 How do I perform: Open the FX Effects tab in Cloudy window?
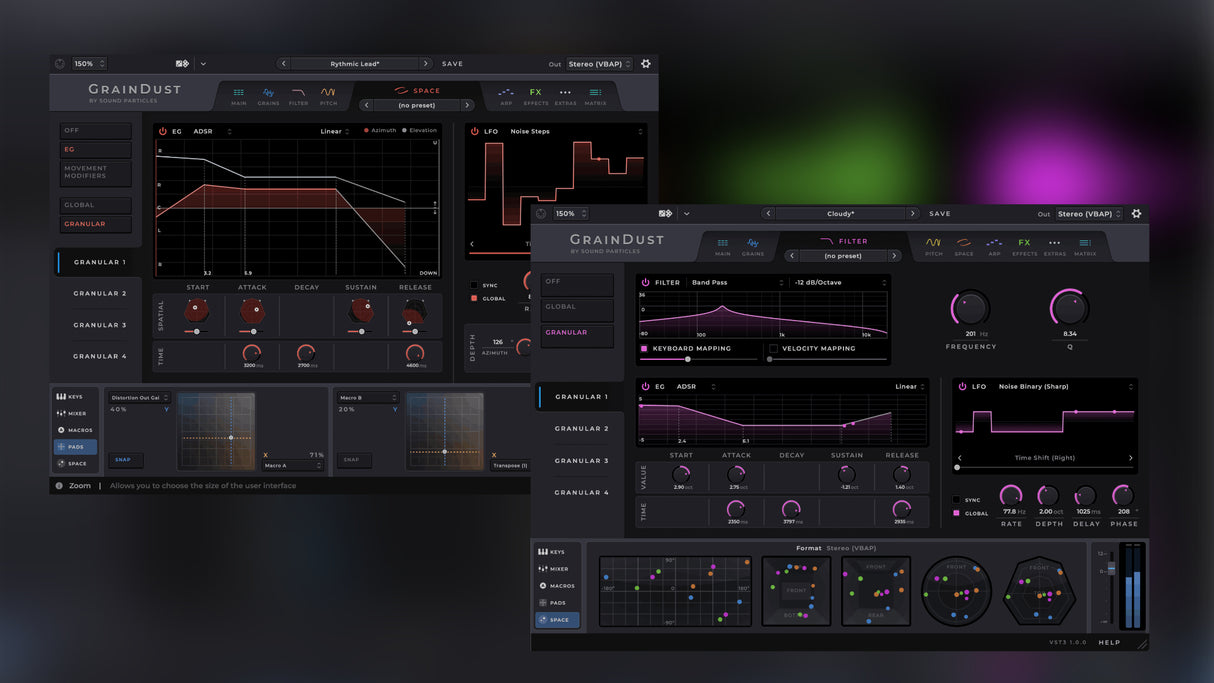[x=1024, y=246]
